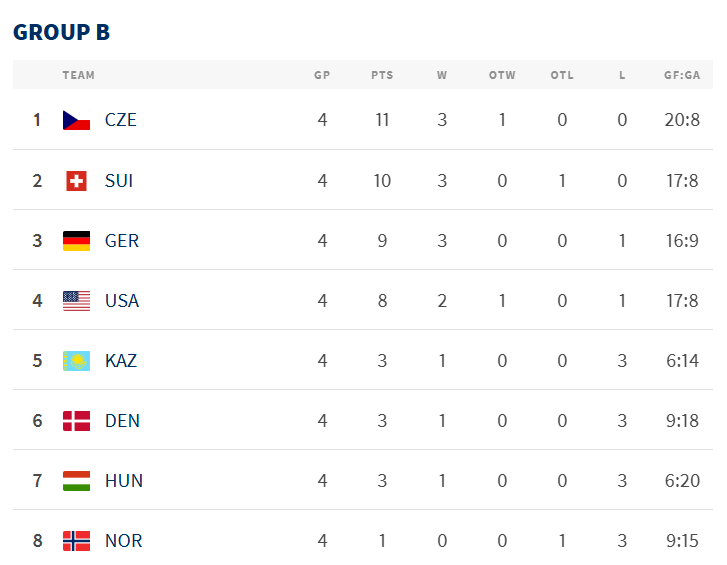Click the OTW column header
Viewport: 727px width, 565px height.
pyautogui.click(x=502, y=75)
